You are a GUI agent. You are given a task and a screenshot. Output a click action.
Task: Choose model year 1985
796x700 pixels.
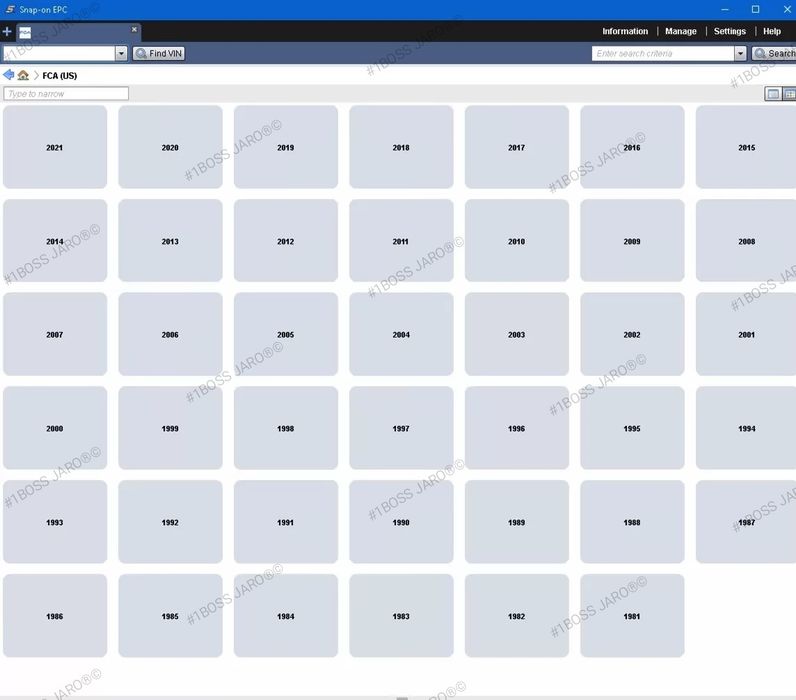pos(170,616)
